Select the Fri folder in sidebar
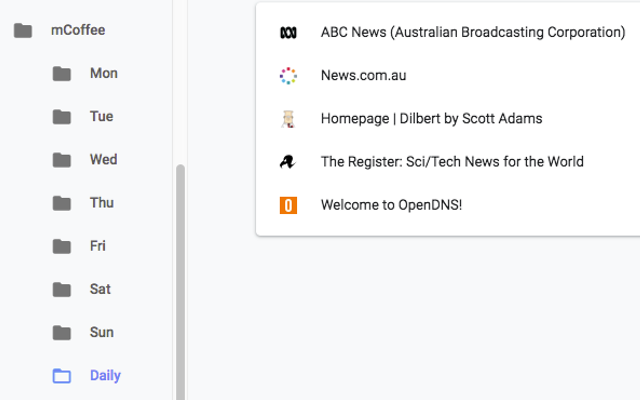 [x=98, y=245]
